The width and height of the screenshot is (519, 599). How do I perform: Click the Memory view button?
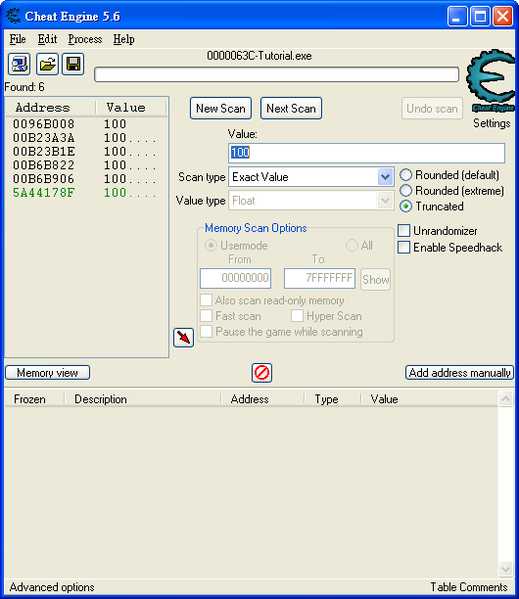click(47, 373)
